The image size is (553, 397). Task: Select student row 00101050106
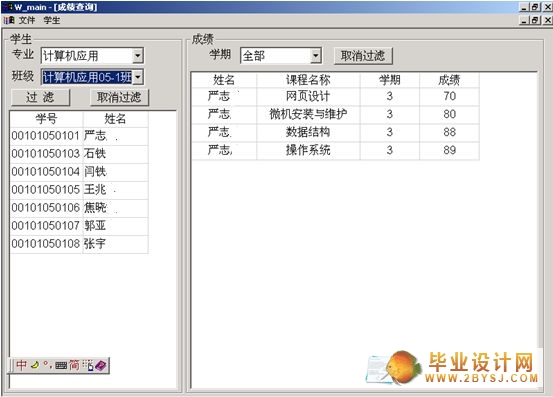coord(79,208)
